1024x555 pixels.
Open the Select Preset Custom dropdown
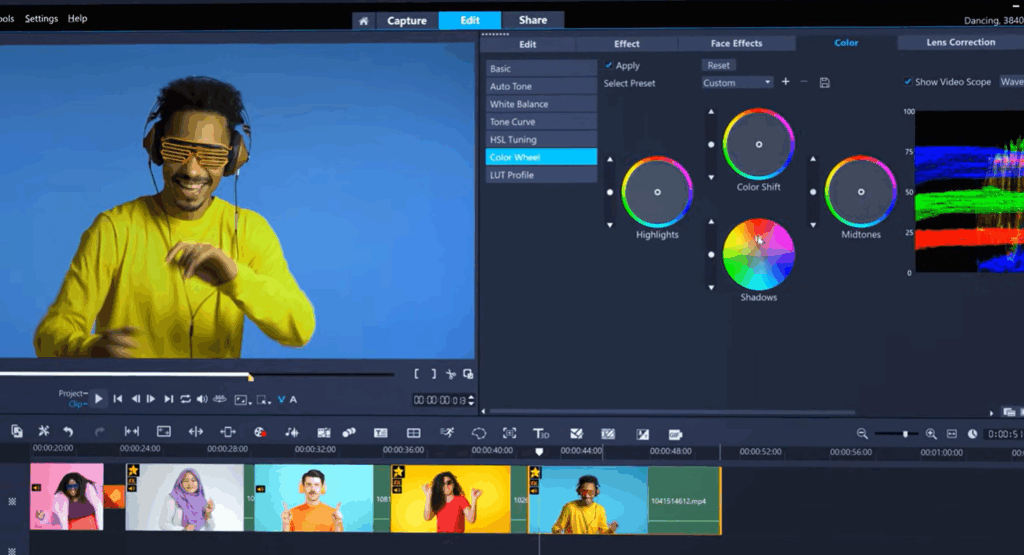[737, 82]
